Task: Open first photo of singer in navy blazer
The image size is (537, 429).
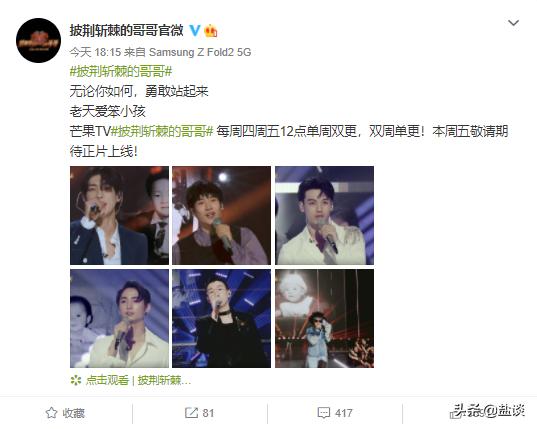Action: [x=120, y=215]
